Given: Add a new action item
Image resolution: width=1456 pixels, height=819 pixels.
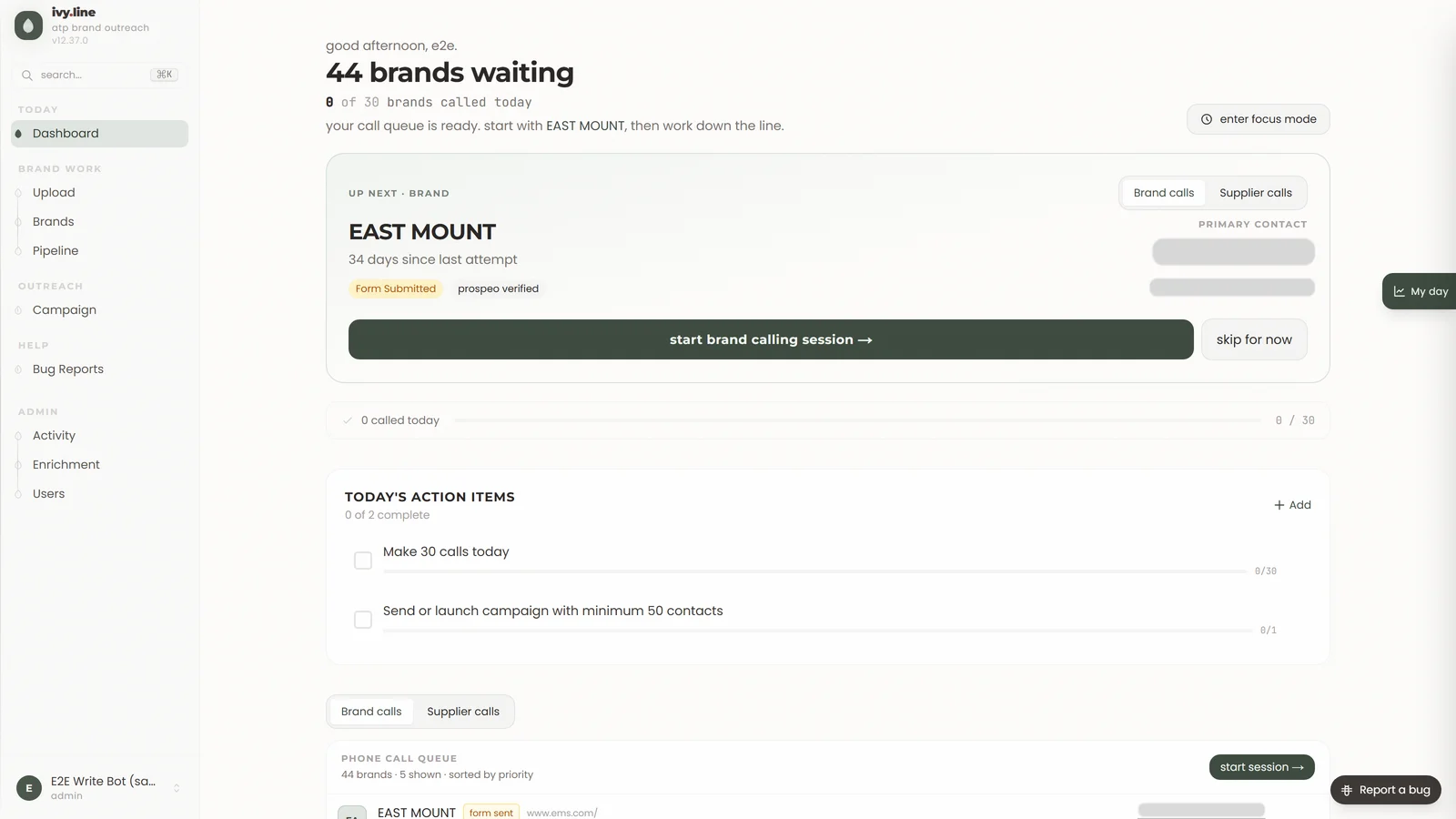Looking at the screenshot, I should coord(1292,505).
